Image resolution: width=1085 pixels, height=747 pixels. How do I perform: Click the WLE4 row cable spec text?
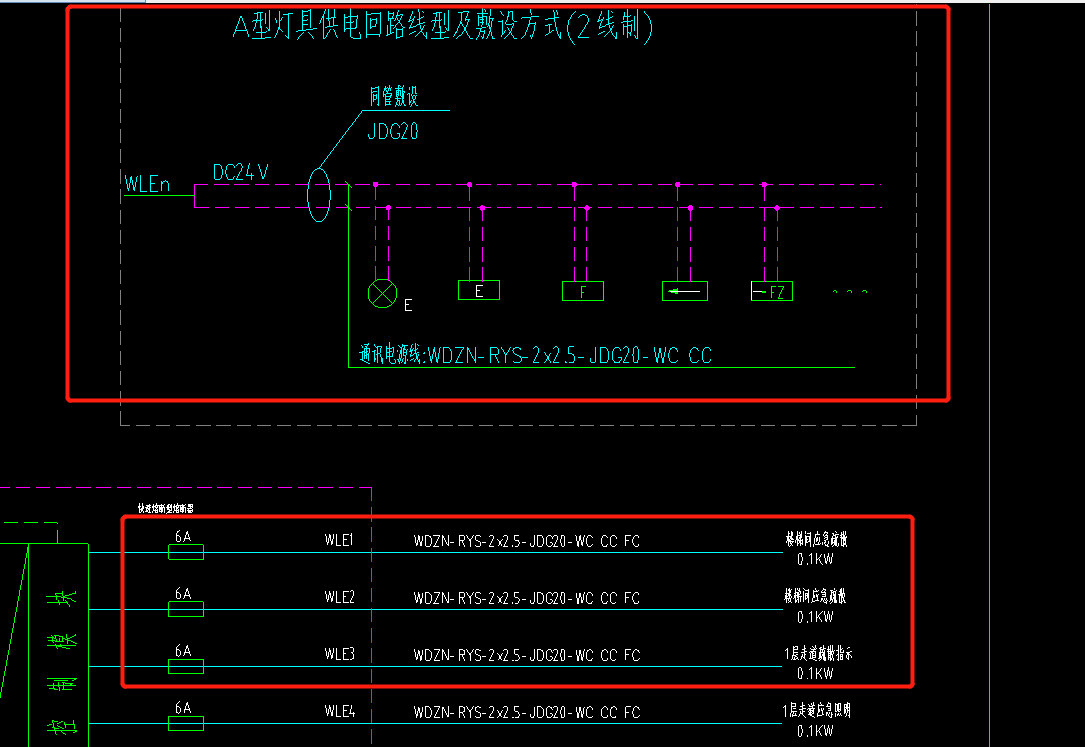[x=527, y=712]
